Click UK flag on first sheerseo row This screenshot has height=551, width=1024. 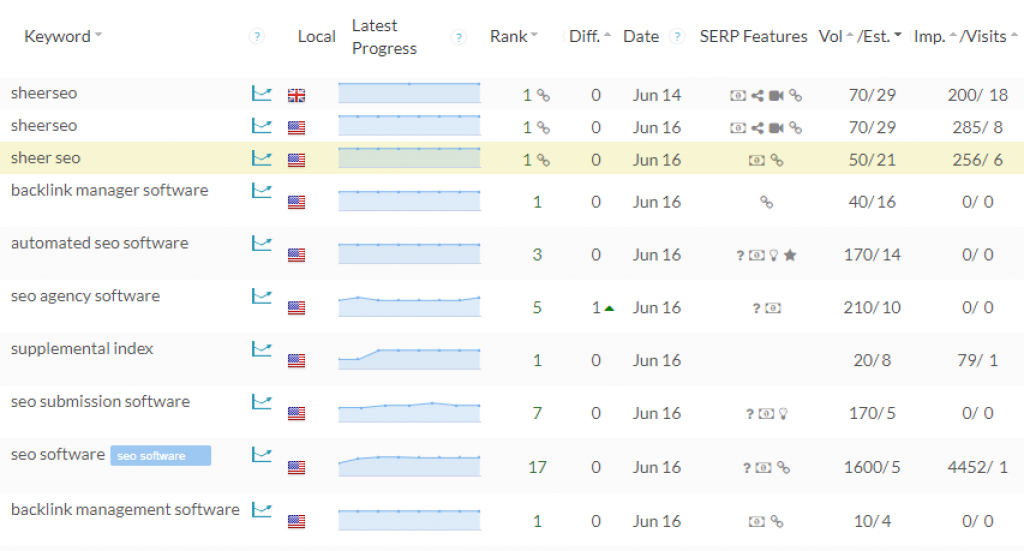296,95
